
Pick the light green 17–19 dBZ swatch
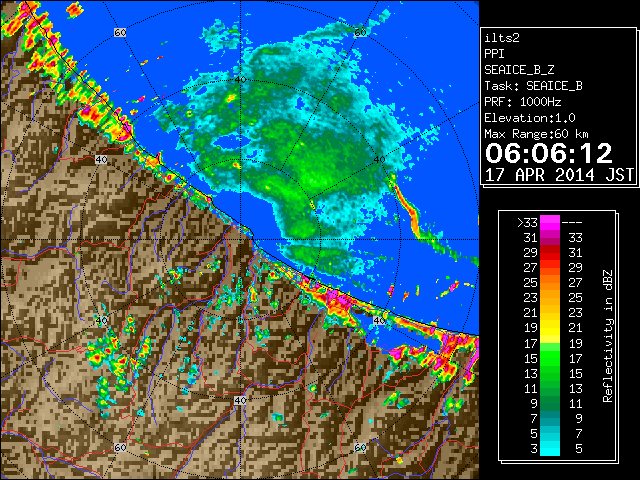[x=550, y=343]
